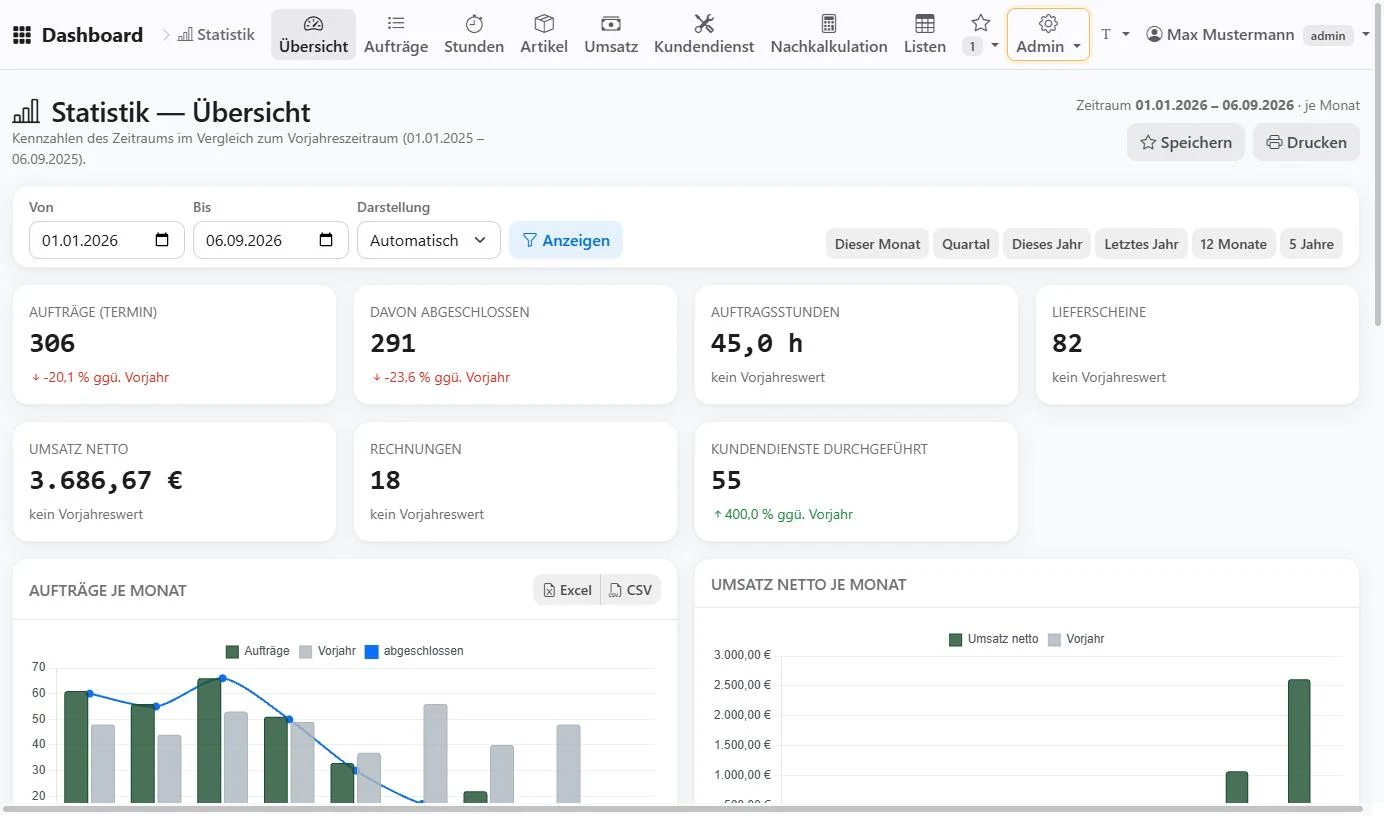Click the favorites star icon
The image size is (1384, 815).
tap(981, 22)
